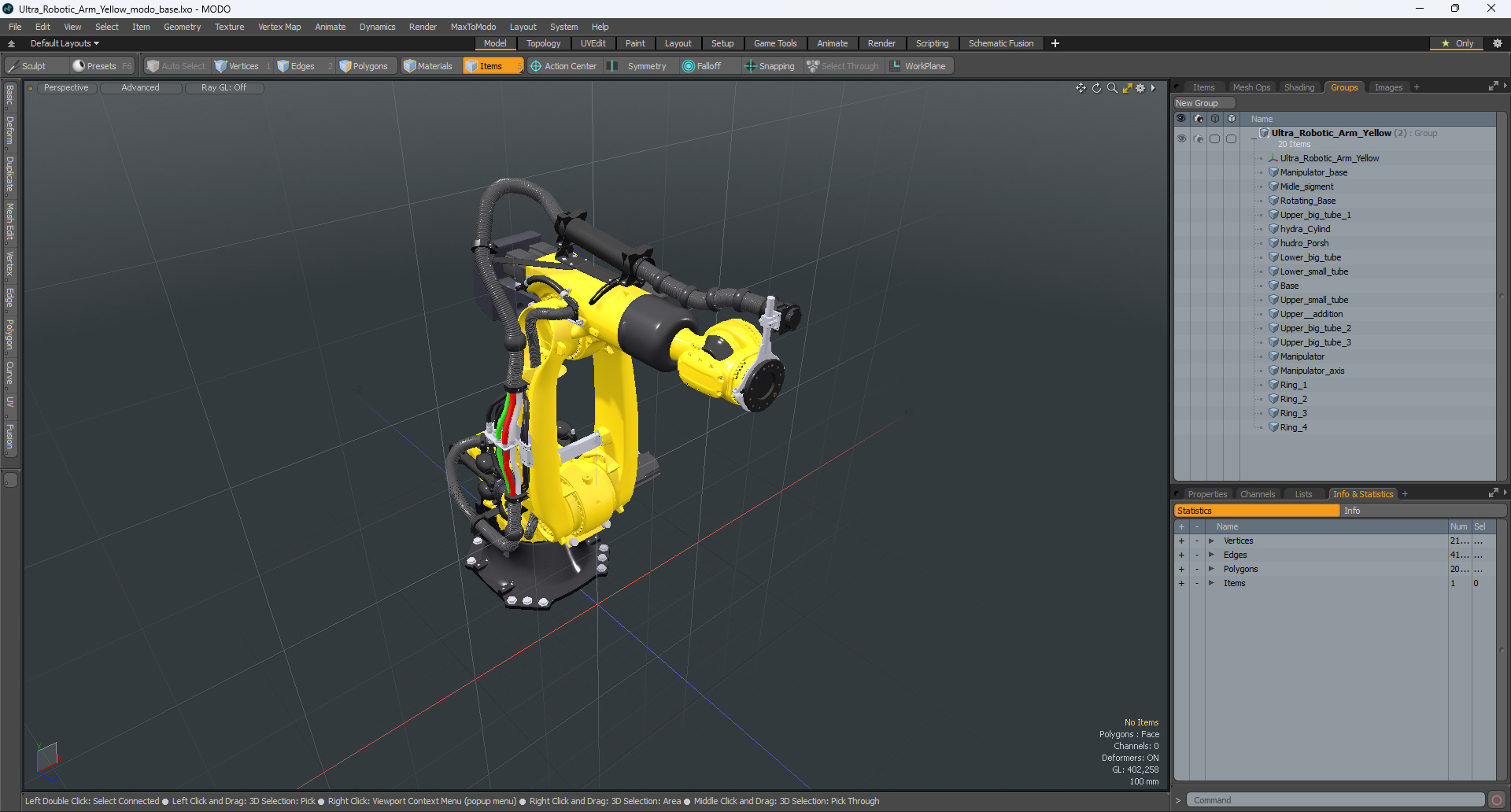This screenshot has height=812, width=1511.
Task: Click the viewport rotate icon
Action: pyautogui.click(x=1096, y=88)
